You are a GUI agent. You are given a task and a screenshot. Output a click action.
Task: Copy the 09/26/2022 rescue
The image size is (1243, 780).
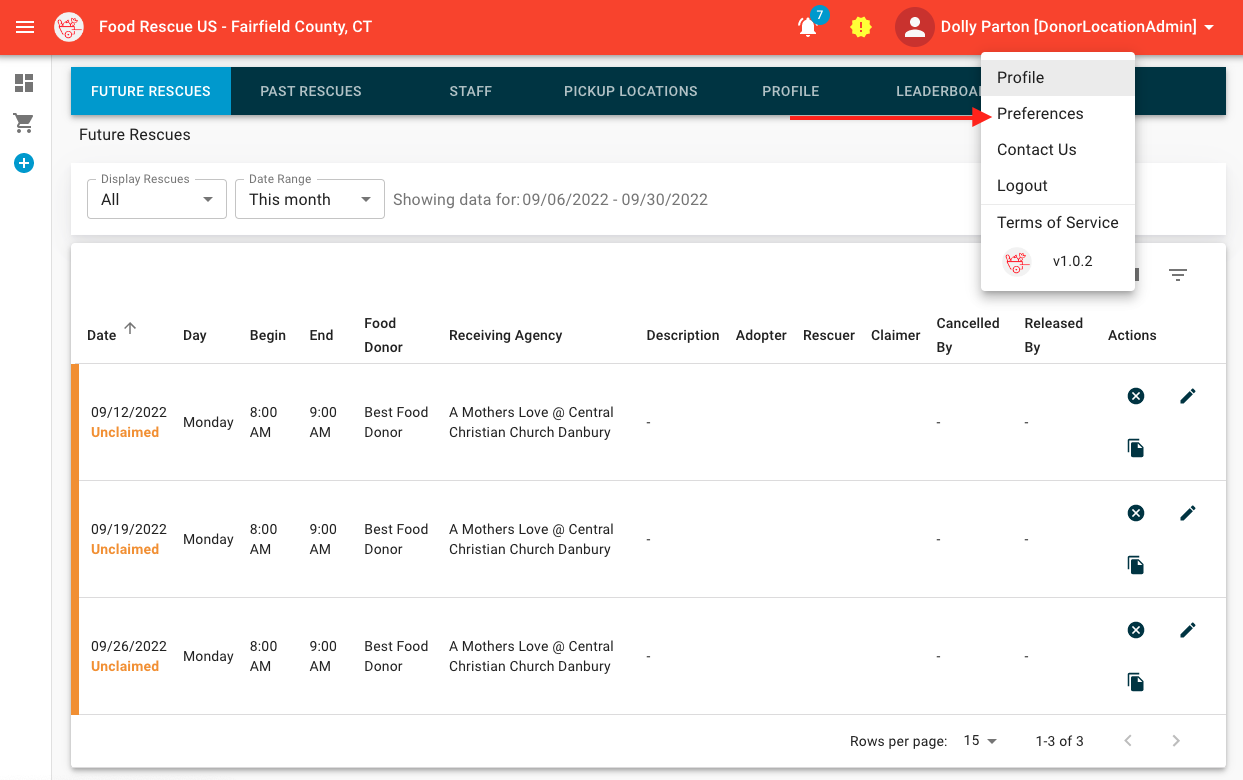point(1136,682)
